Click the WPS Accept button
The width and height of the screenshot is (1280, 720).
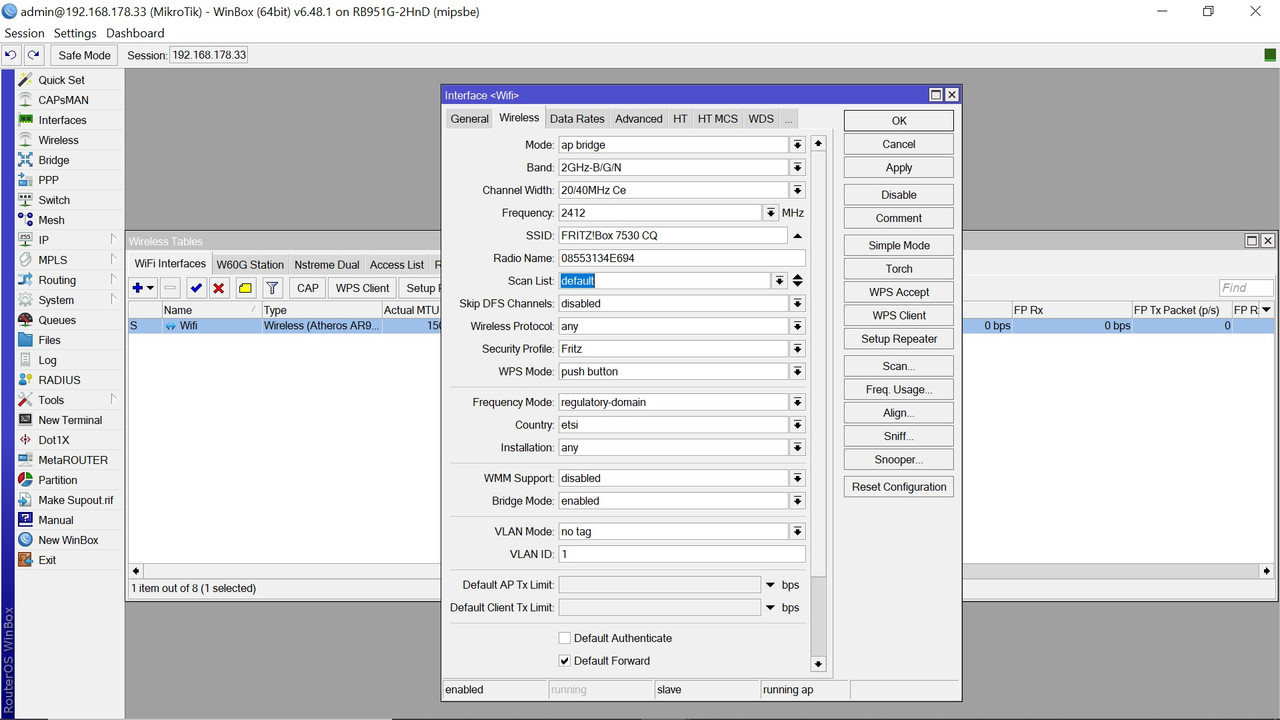click(899, 292)
